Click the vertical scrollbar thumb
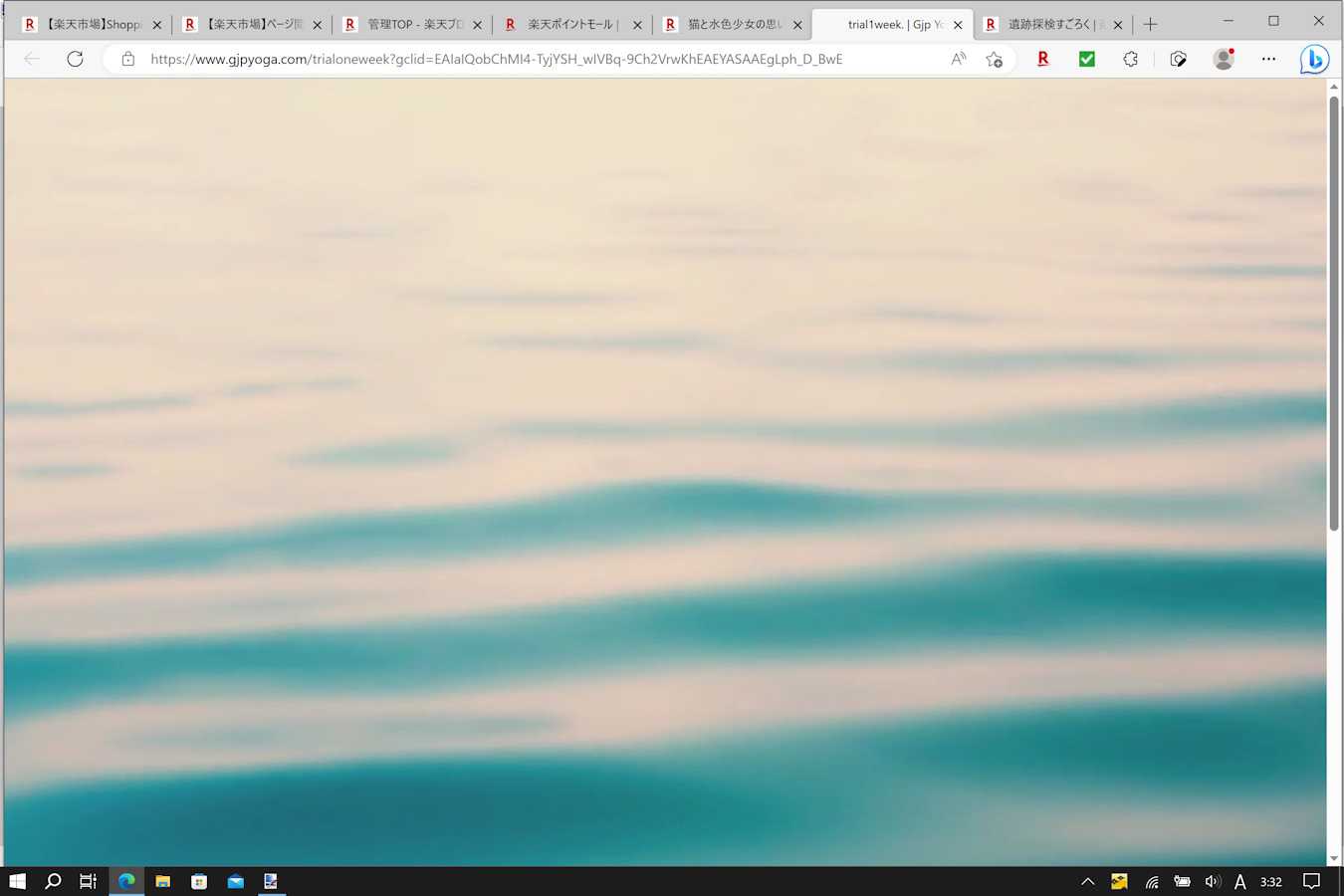Viewport: 1344px width, 896px height. [x=1334, y=314]
